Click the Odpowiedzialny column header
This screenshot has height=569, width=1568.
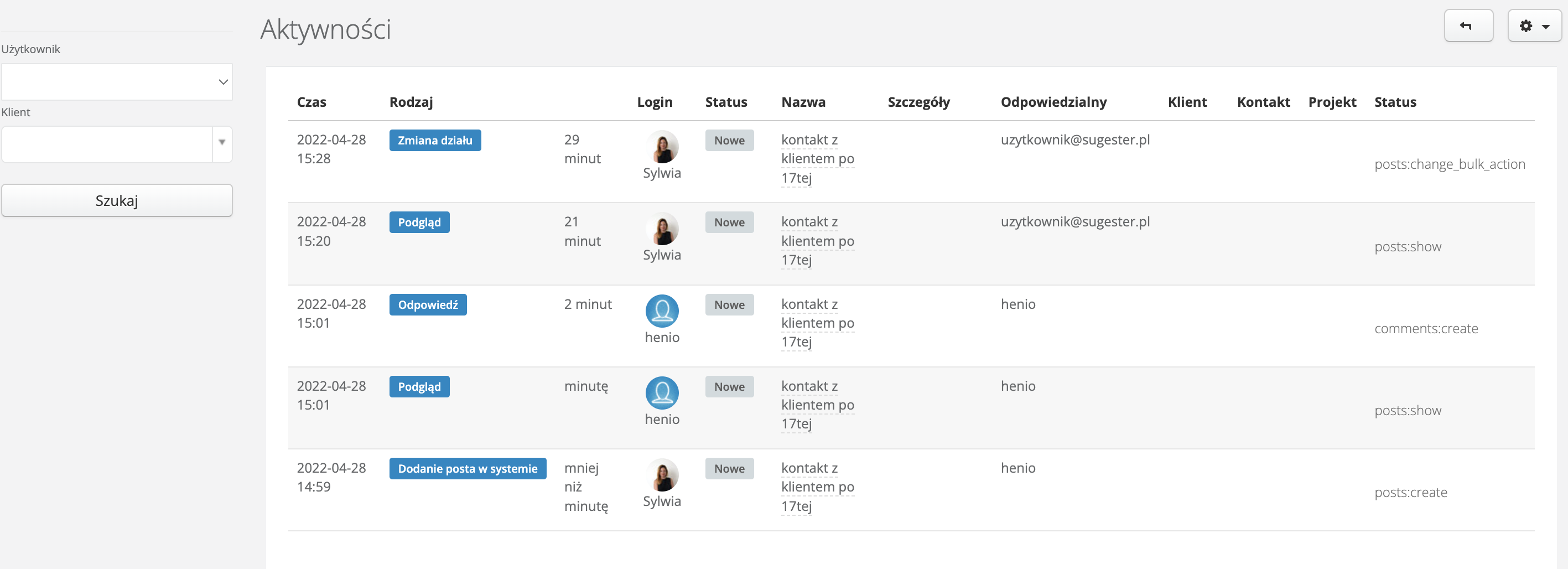click(x=1053, y=102)
